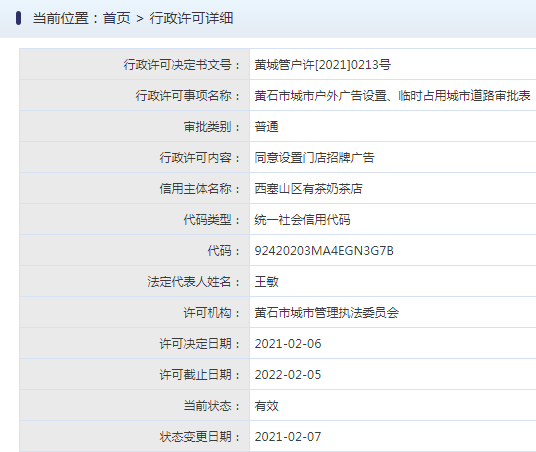Click the dark blue marker beside 当前位置
Screen dimensions: 536x452
coord(18,18)
